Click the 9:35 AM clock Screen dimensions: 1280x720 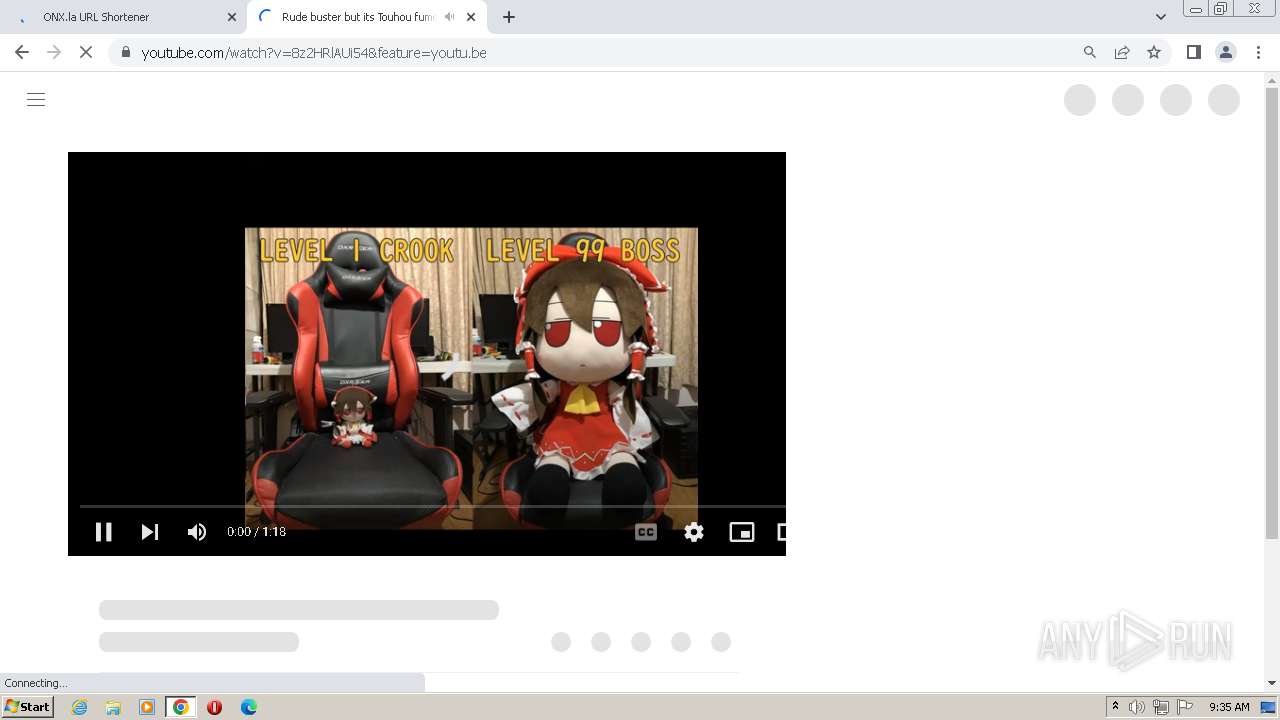coord(1229,707)
